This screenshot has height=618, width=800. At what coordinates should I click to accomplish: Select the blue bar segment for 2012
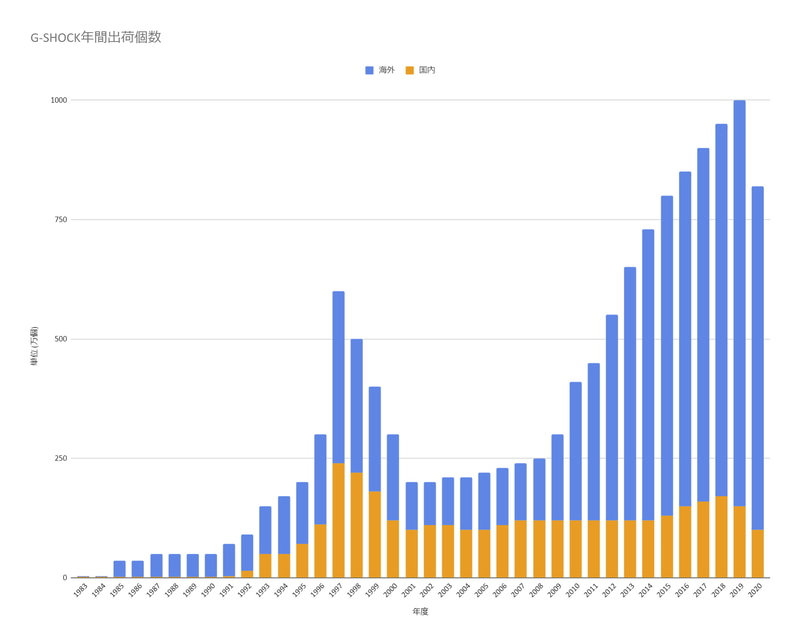[x=612, y=418]
